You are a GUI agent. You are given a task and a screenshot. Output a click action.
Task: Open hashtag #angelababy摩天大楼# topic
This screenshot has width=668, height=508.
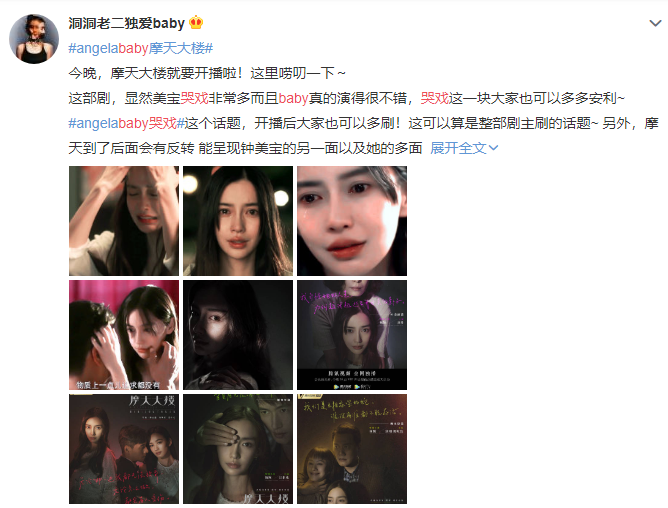(x=141, y=48)
